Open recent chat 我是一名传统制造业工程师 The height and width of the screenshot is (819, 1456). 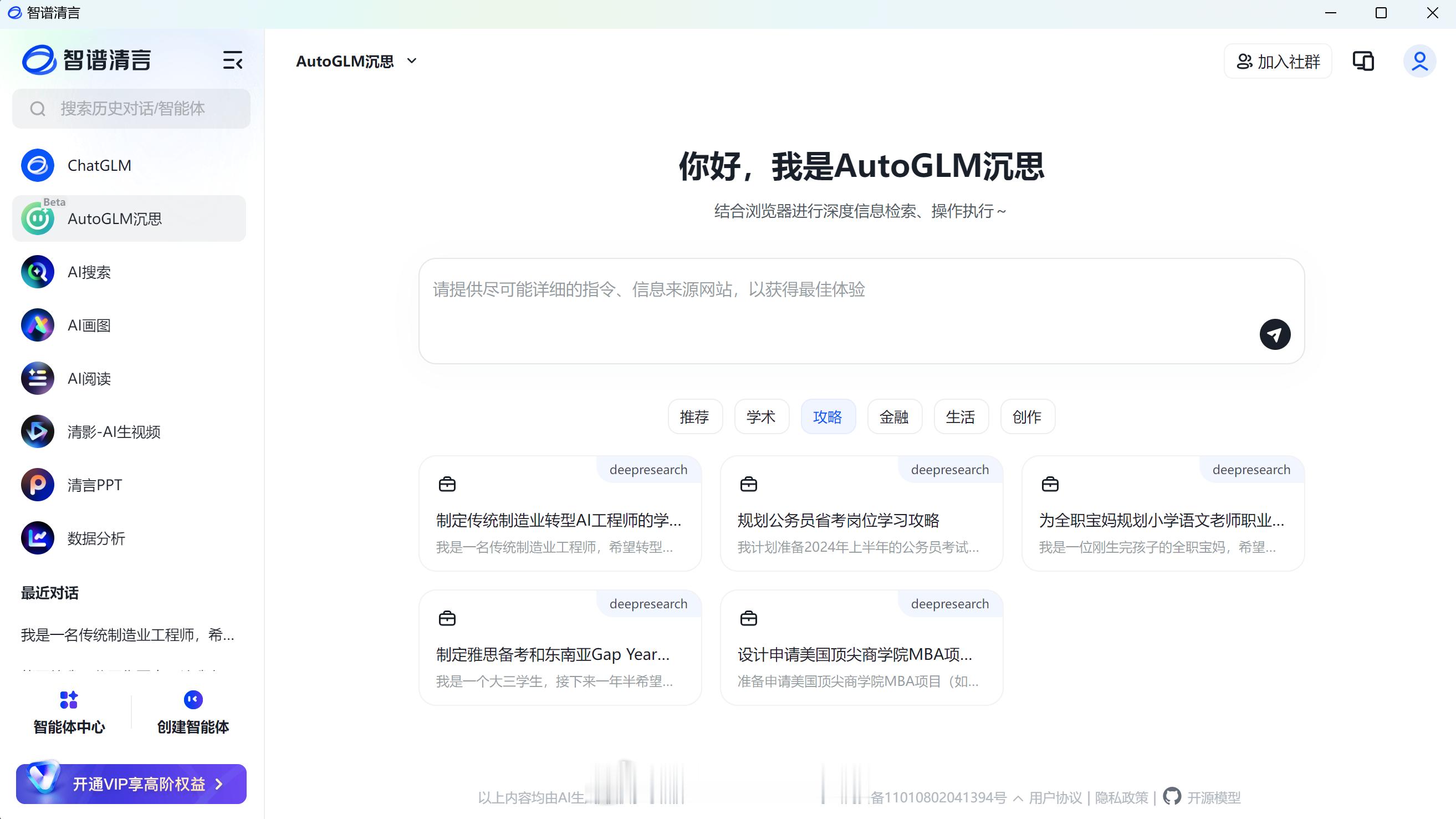(x=127, y=634)
